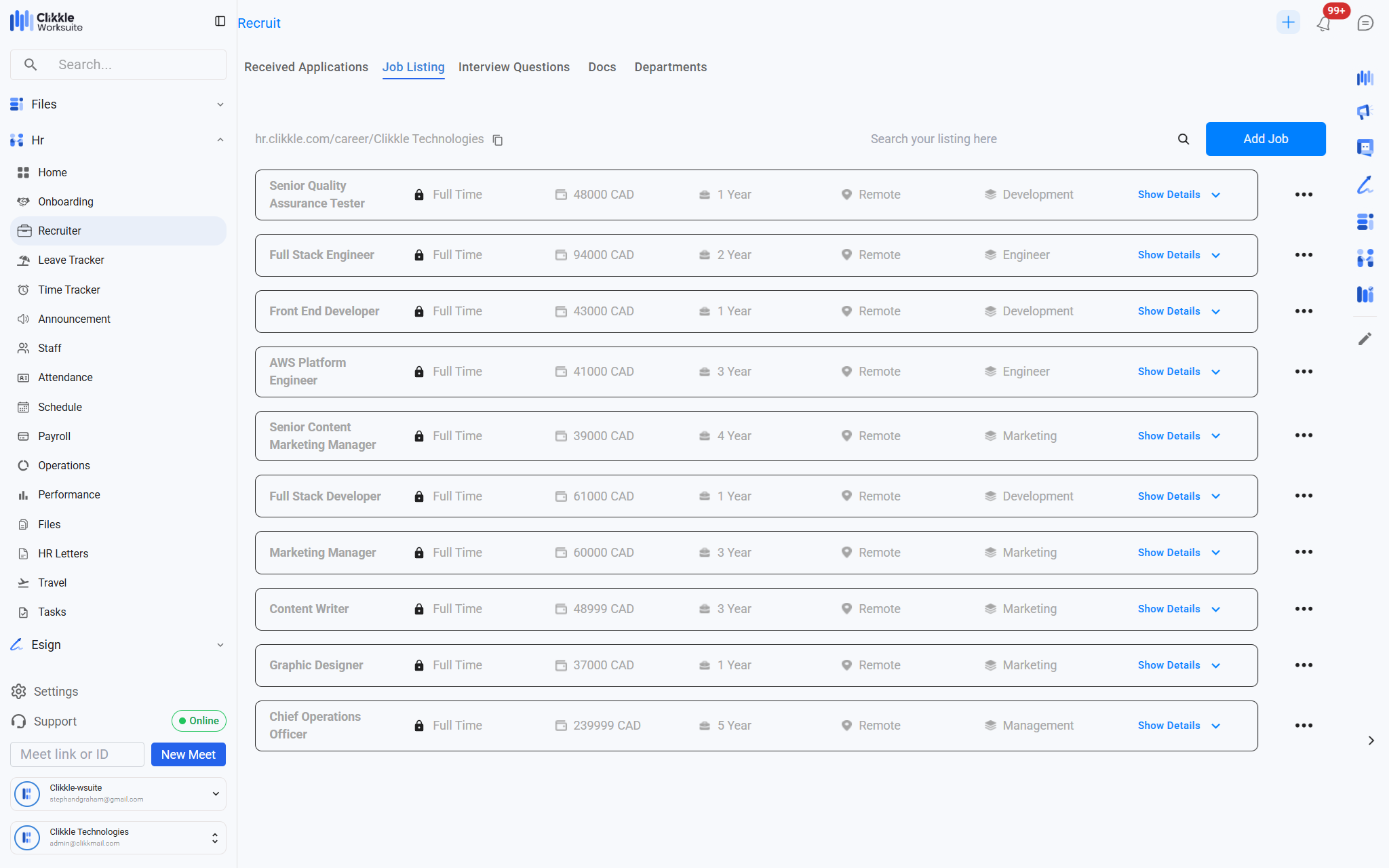The height and width of the screenshot is (868, 1389).
Task: Click the Meet link or ID field
Action: 77,754
